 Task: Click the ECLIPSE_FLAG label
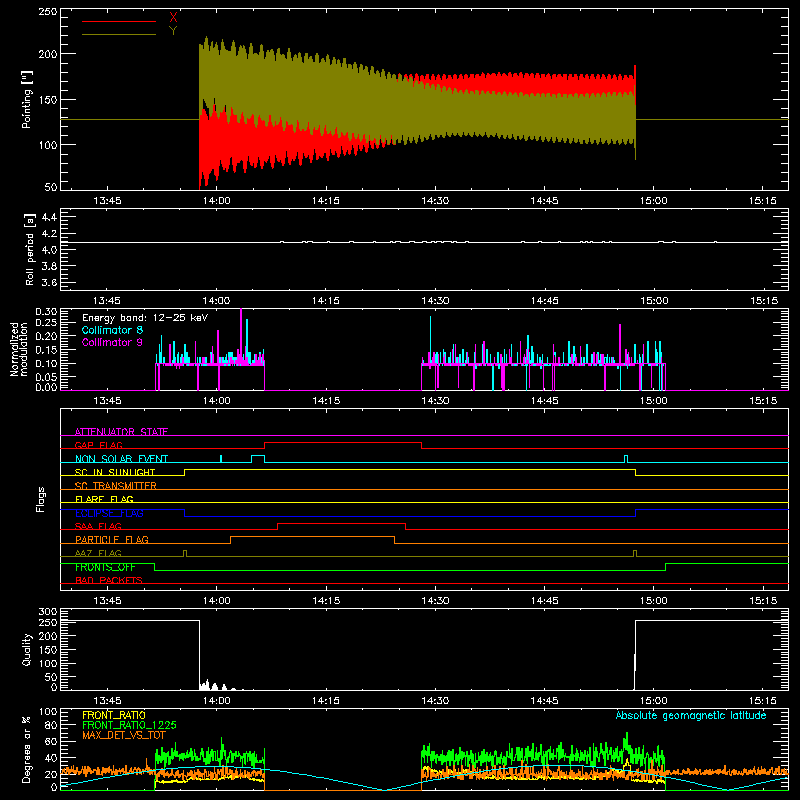109,513
